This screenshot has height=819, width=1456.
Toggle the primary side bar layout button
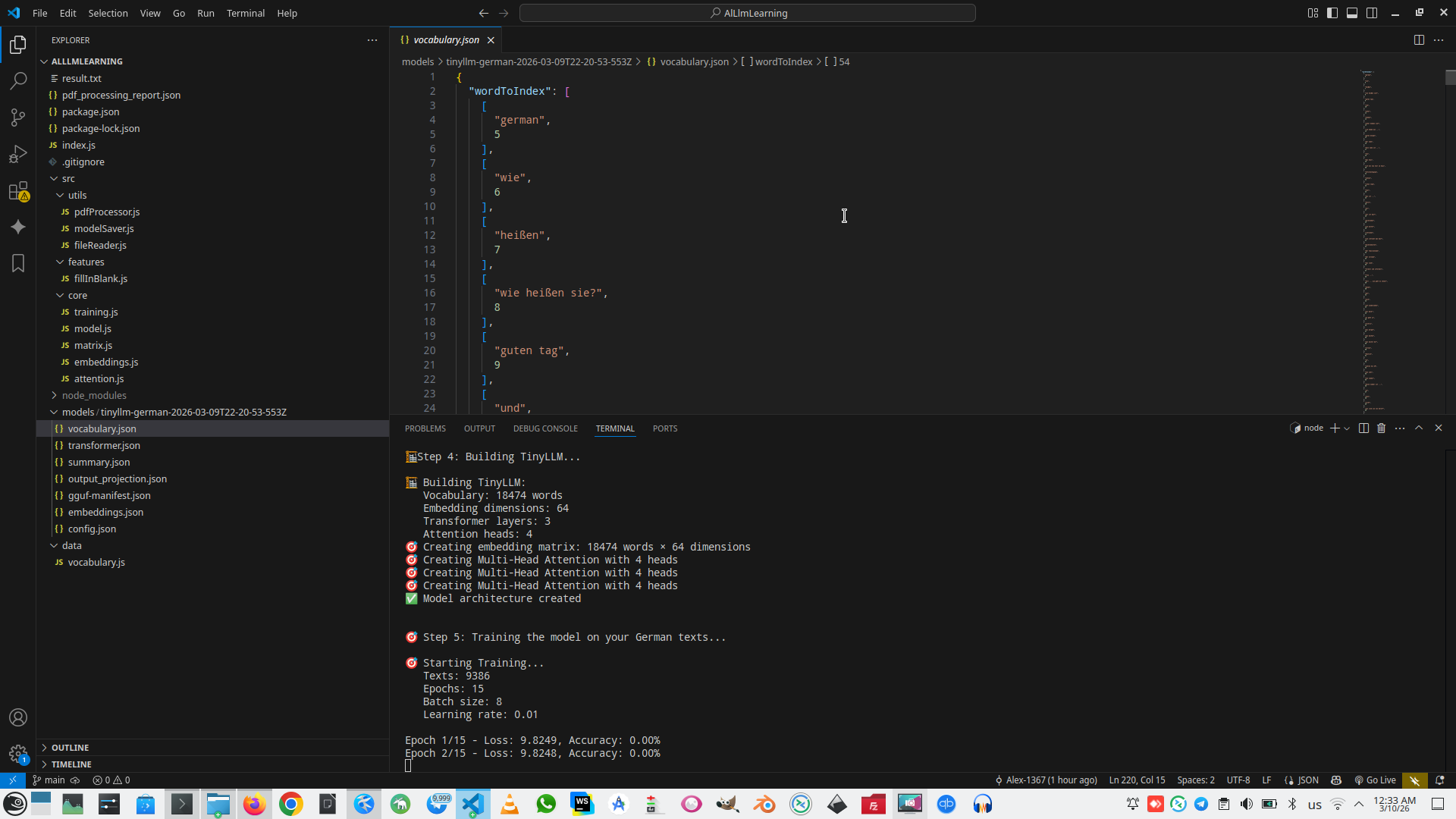tap(1332, 13)
